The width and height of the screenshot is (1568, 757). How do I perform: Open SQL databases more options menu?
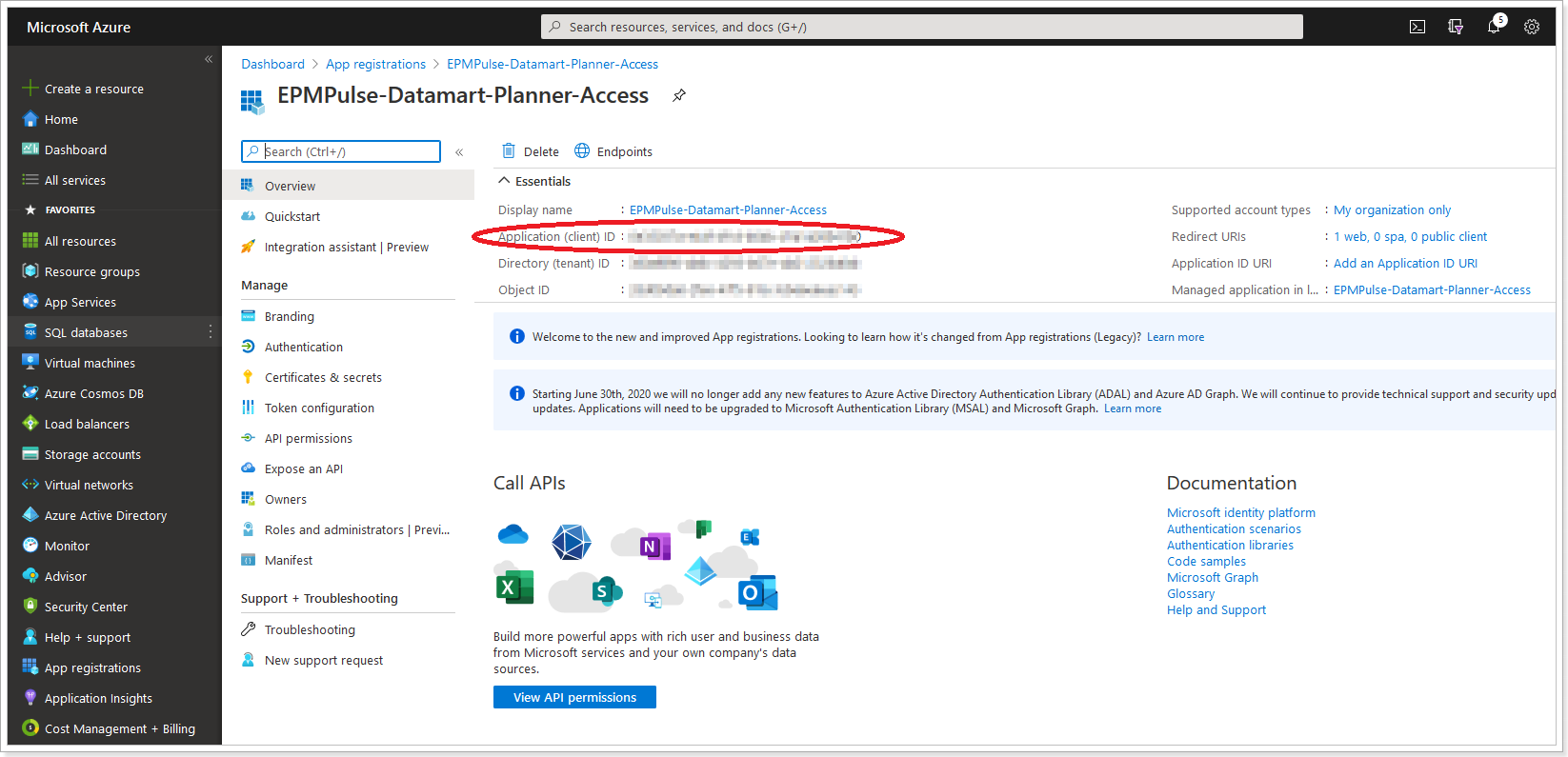[x=211, y=332]
